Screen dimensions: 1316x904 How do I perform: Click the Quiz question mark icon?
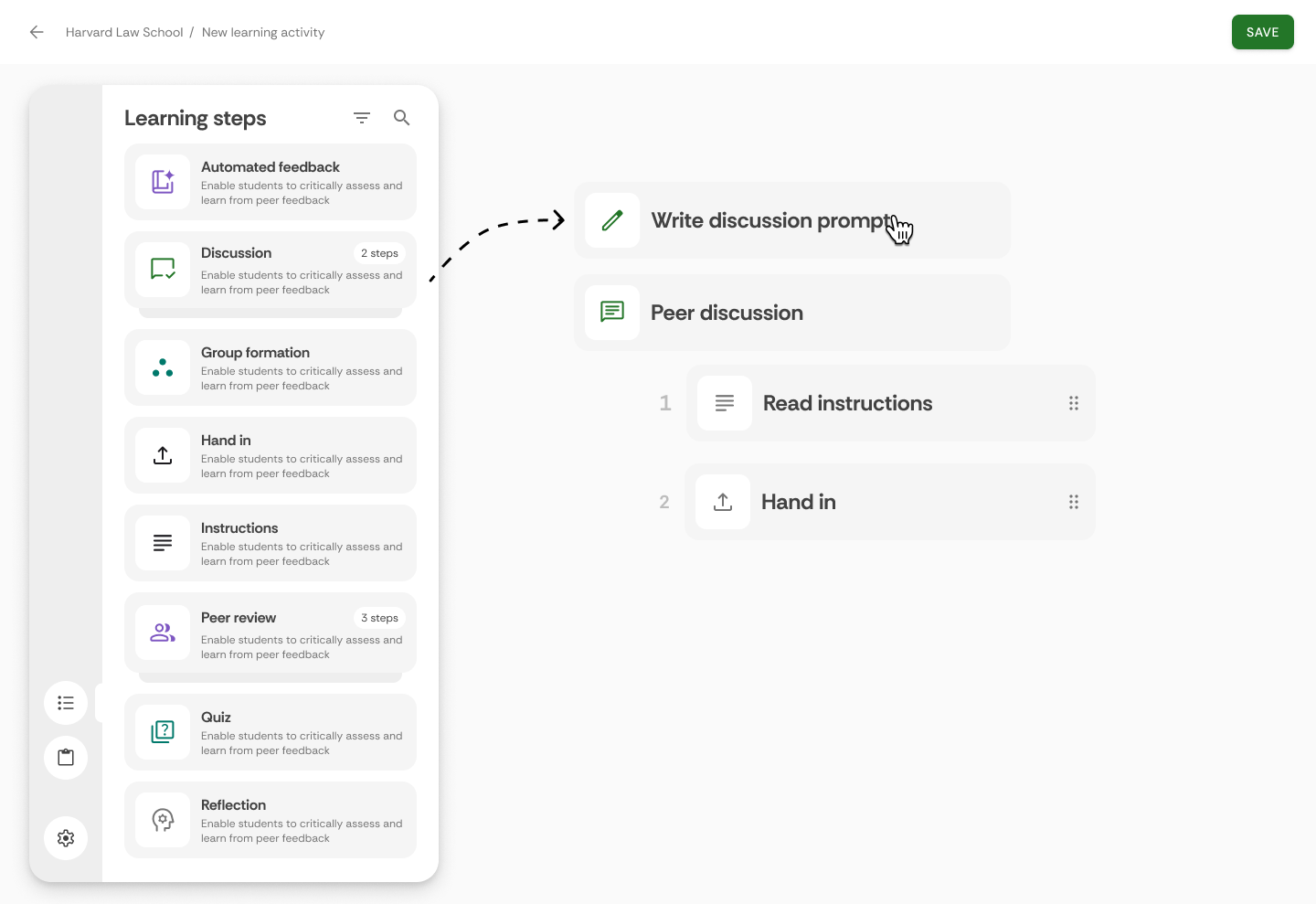click(x=163, y=732)
